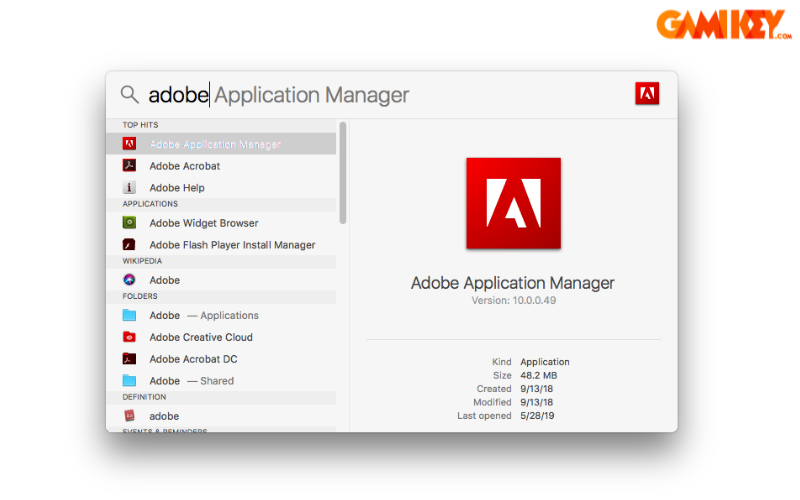Click the adobe dictionary definition icon

point(129,415)
